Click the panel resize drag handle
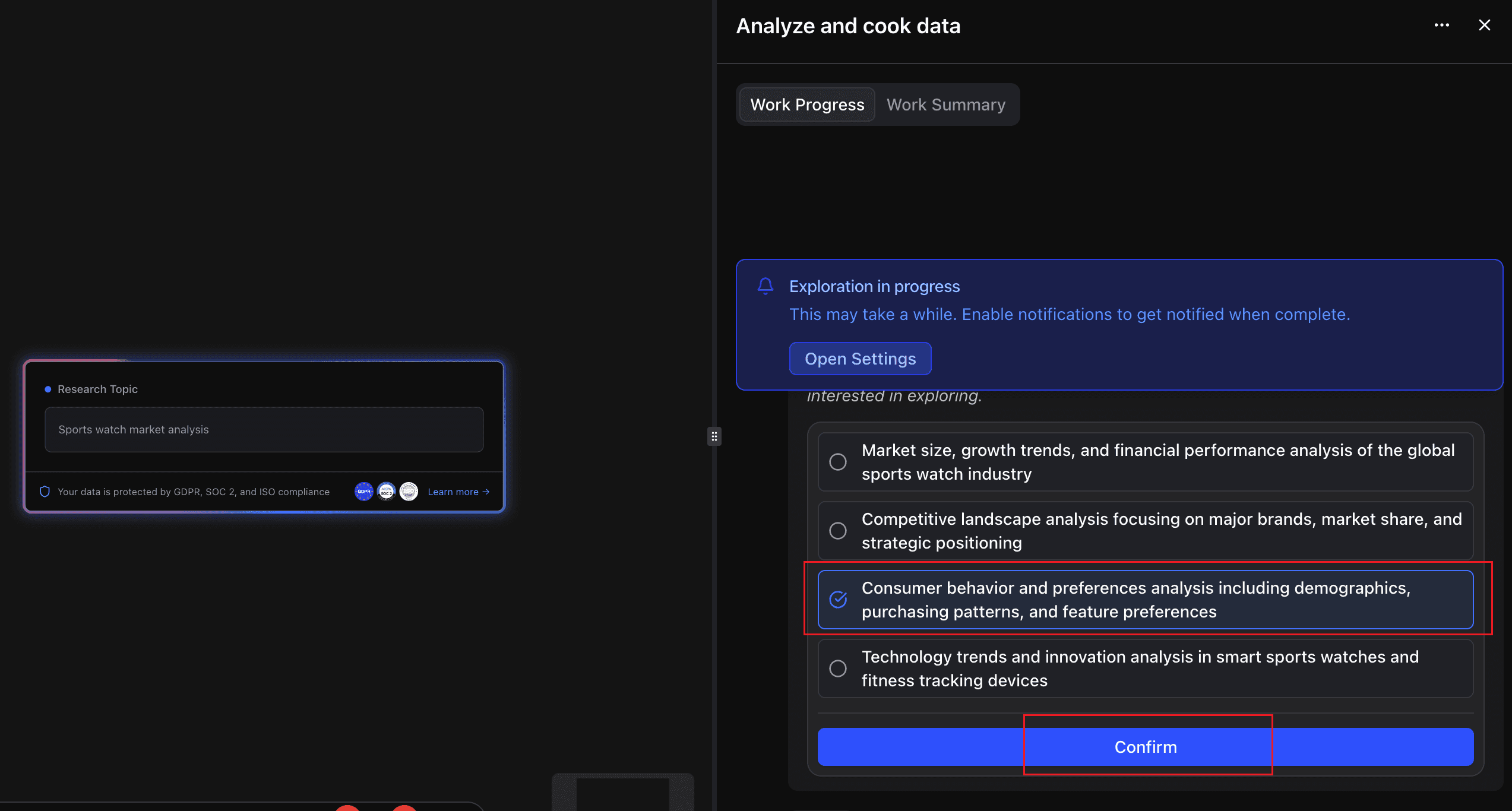The width and height of the screenshot is (1512, 811). pos(714,436)
